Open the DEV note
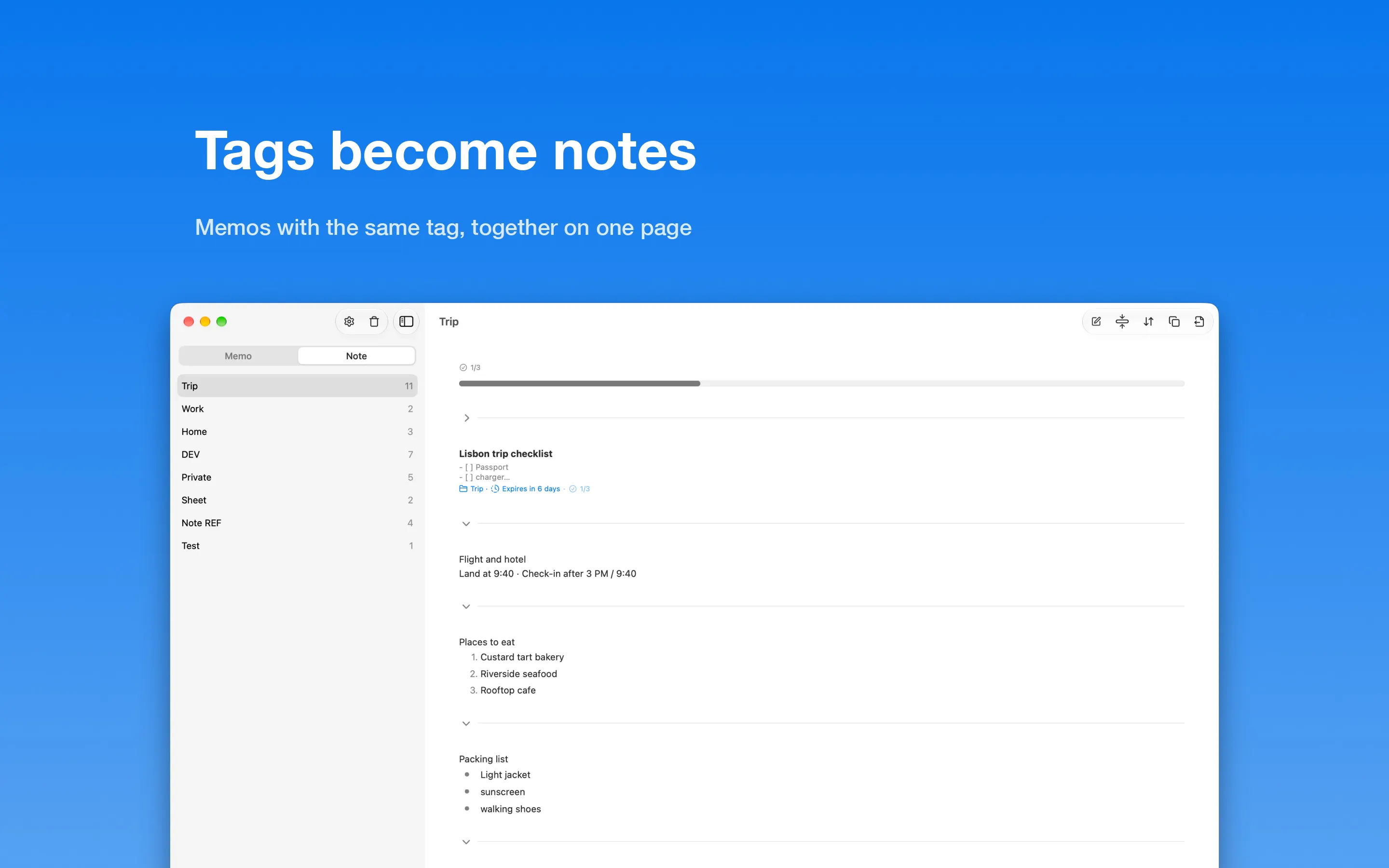Image resolution: width=1389 pixels, height=868 pixels. [x=297, y=454]
